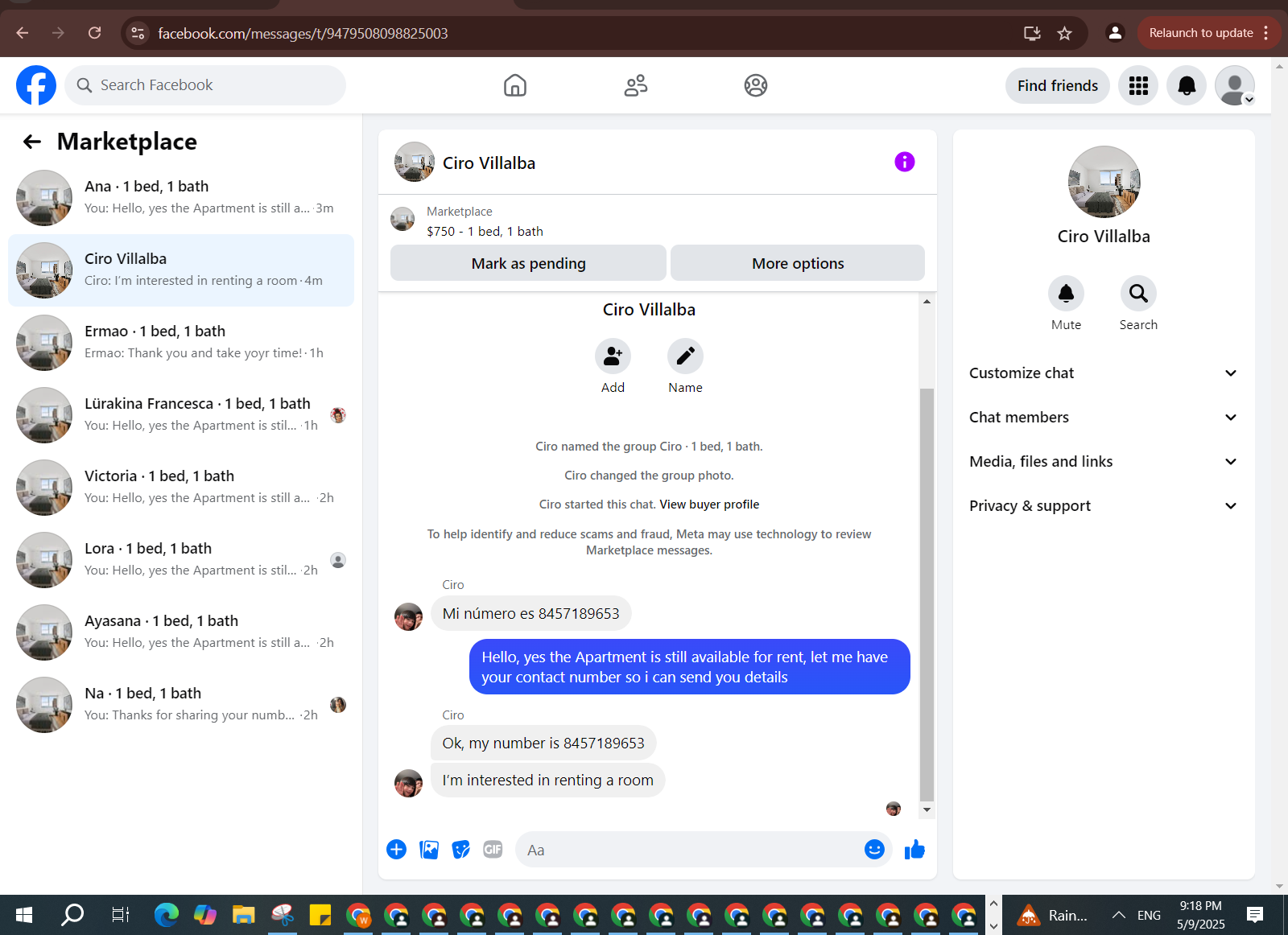Open Na 1 bed, 1 bath conversation

pos(181,705)
